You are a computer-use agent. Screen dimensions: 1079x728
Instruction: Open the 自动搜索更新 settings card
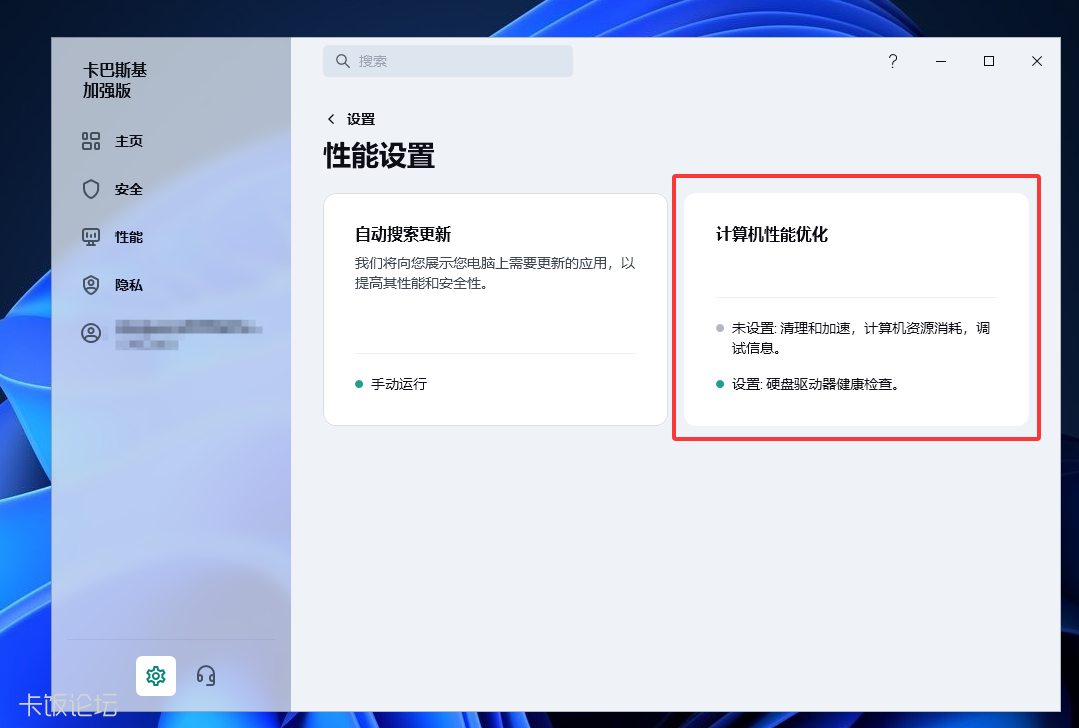(x=495, y=309)
